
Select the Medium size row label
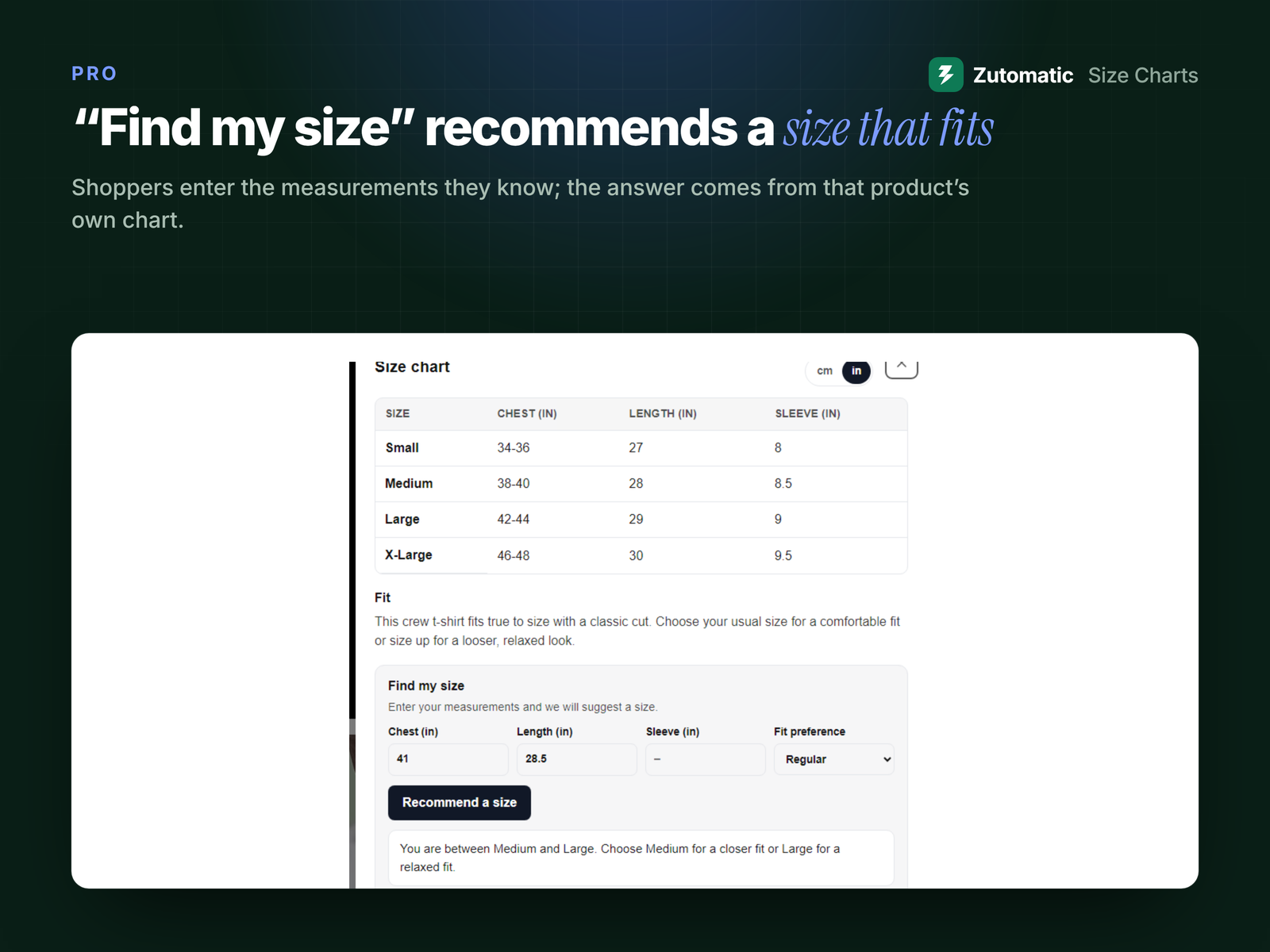coord(409,483)
